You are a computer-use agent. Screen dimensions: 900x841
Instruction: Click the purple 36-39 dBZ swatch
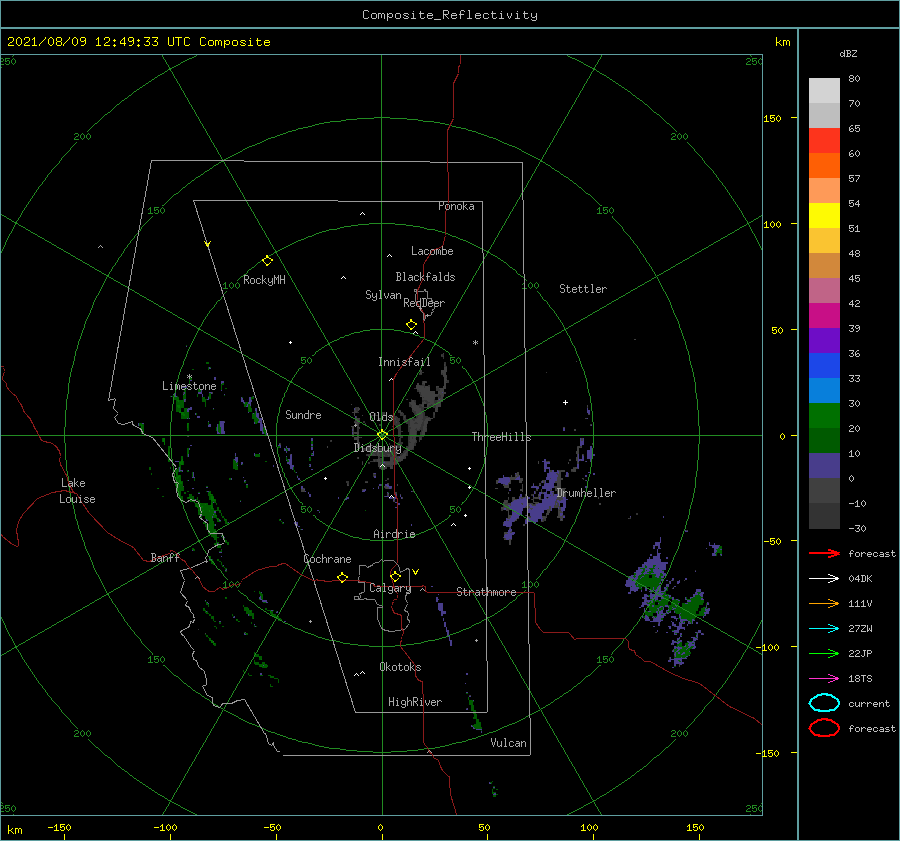[x=824, y=341]
